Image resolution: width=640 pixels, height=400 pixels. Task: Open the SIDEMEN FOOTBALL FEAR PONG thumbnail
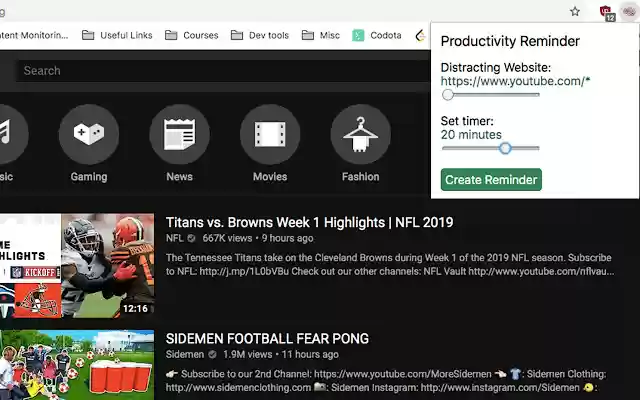click(77, 365)
